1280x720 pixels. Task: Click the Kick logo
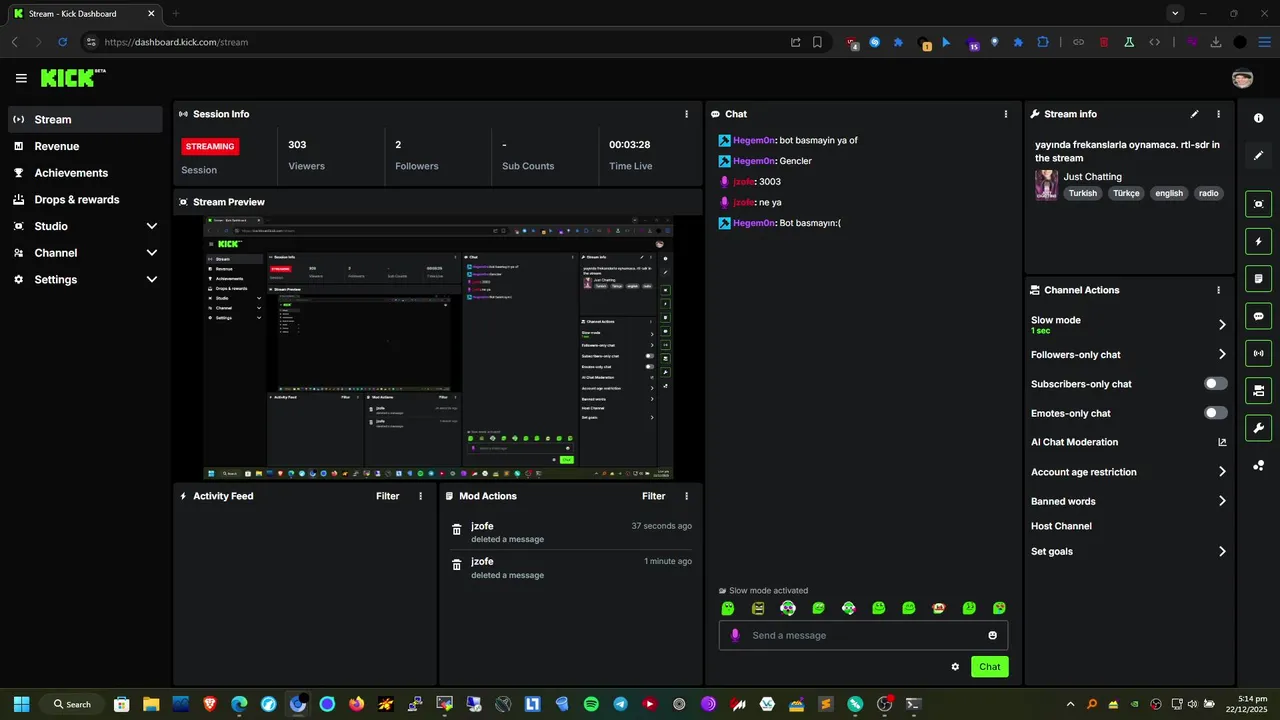72,77
